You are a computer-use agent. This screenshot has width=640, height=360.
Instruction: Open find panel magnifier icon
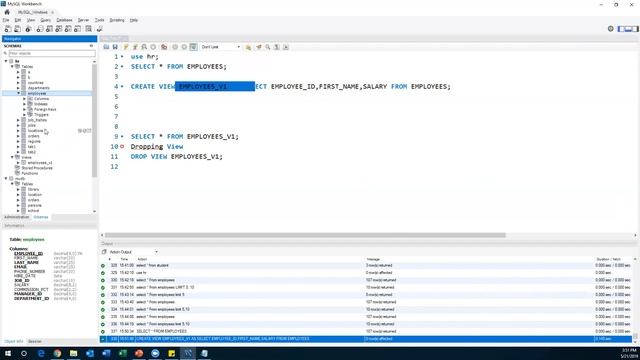pos(268,47)
